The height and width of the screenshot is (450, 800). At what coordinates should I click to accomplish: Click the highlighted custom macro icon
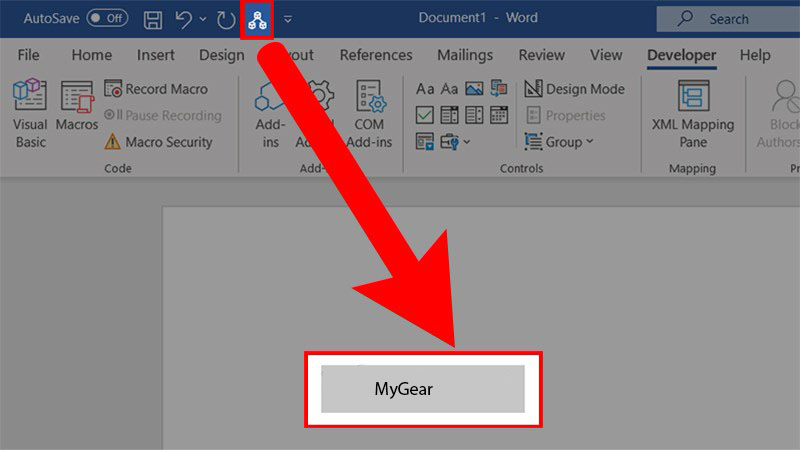[257, 19]
